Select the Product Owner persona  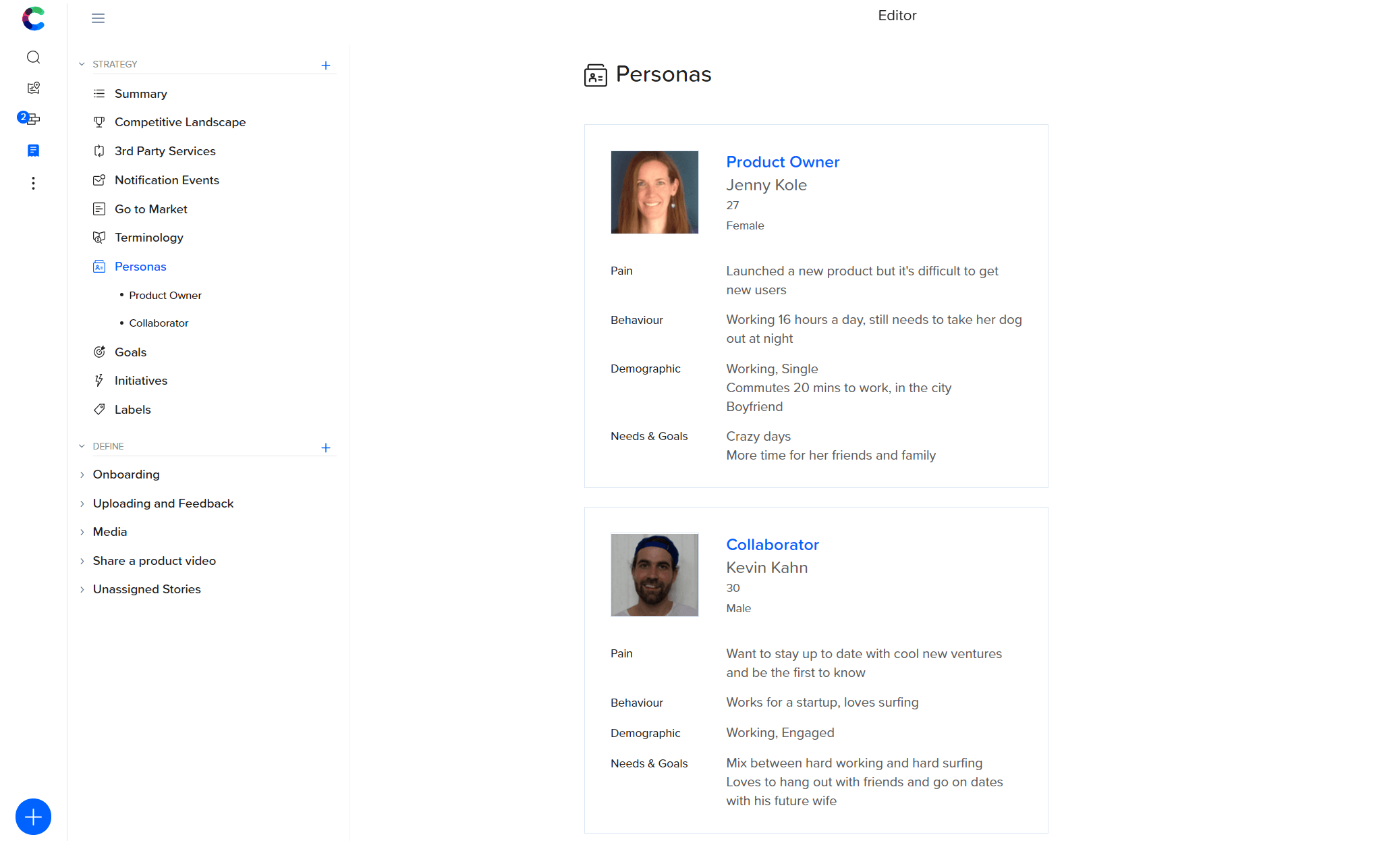coord(784,161)
